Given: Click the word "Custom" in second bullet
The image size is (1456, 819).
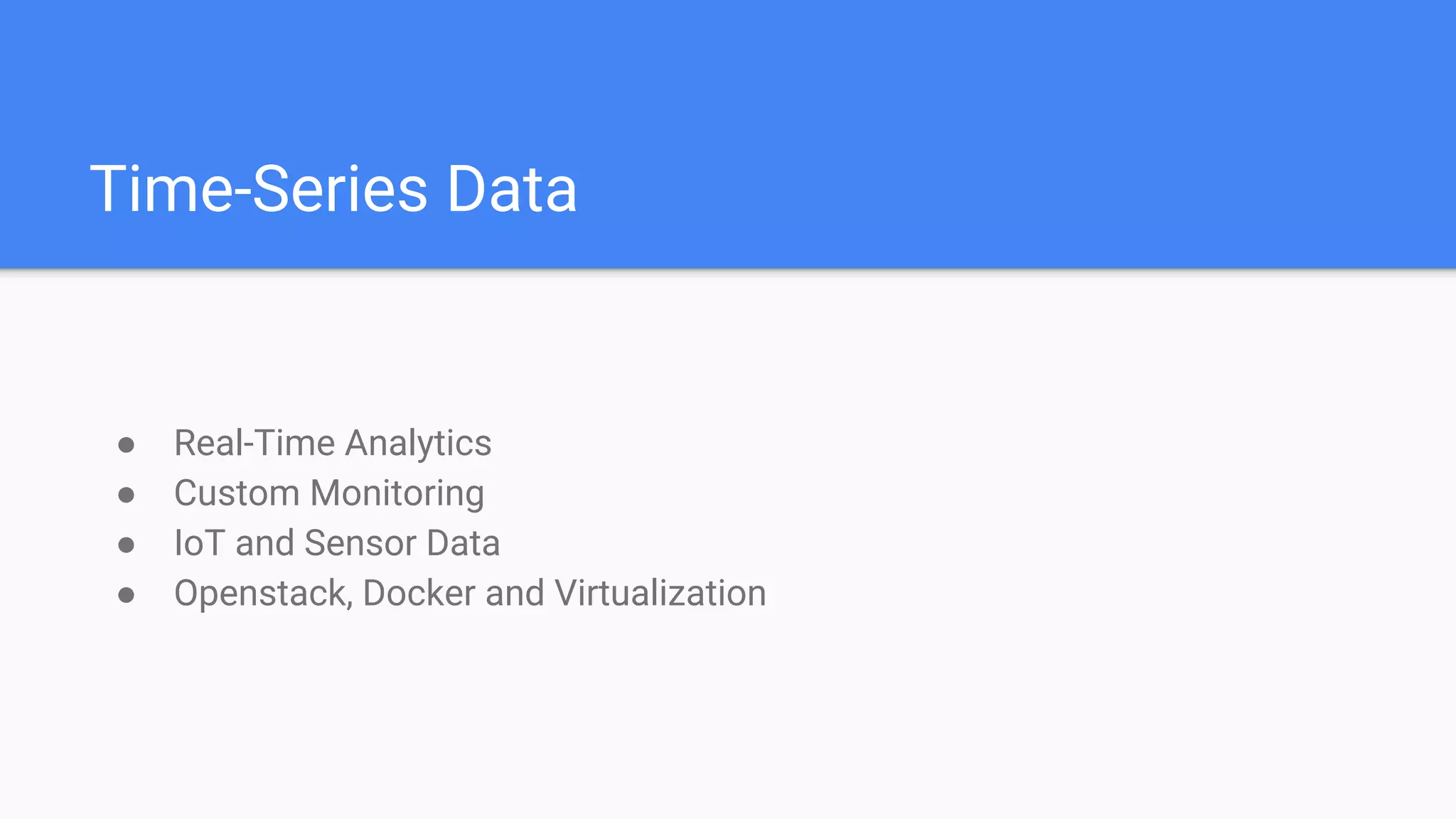Looking at the screenshot, I should point(237,493).
